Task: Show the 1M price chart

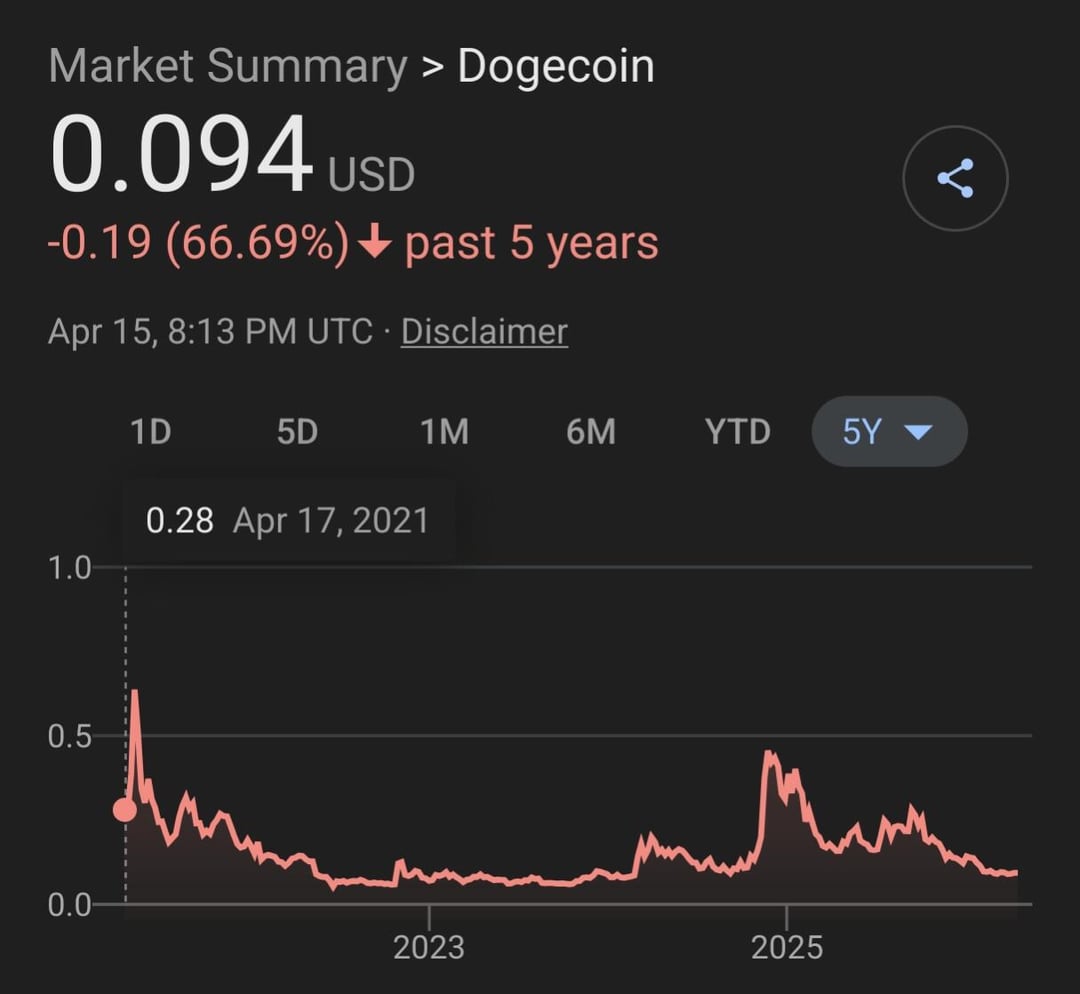Action: 444,432
